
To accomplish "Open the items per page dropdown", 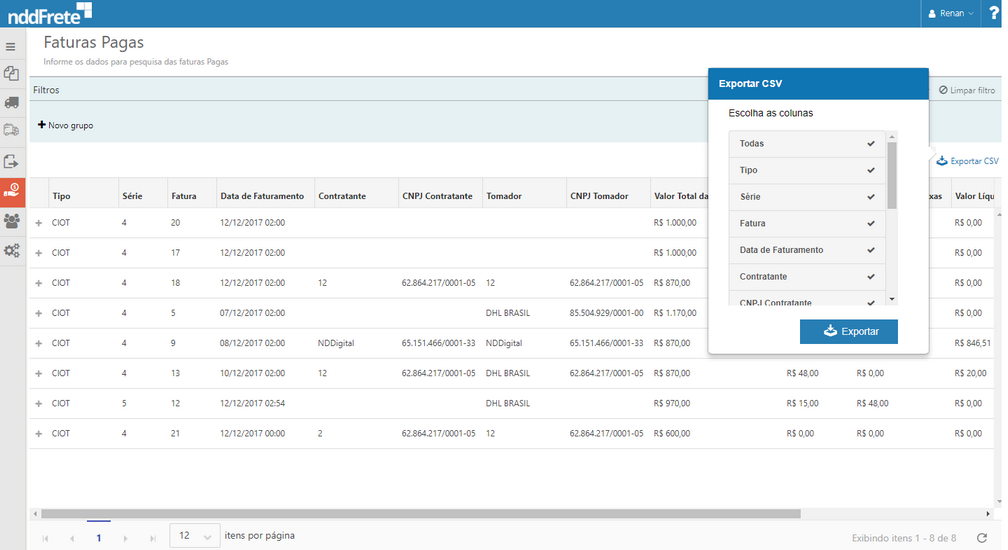I will [195, 536].
